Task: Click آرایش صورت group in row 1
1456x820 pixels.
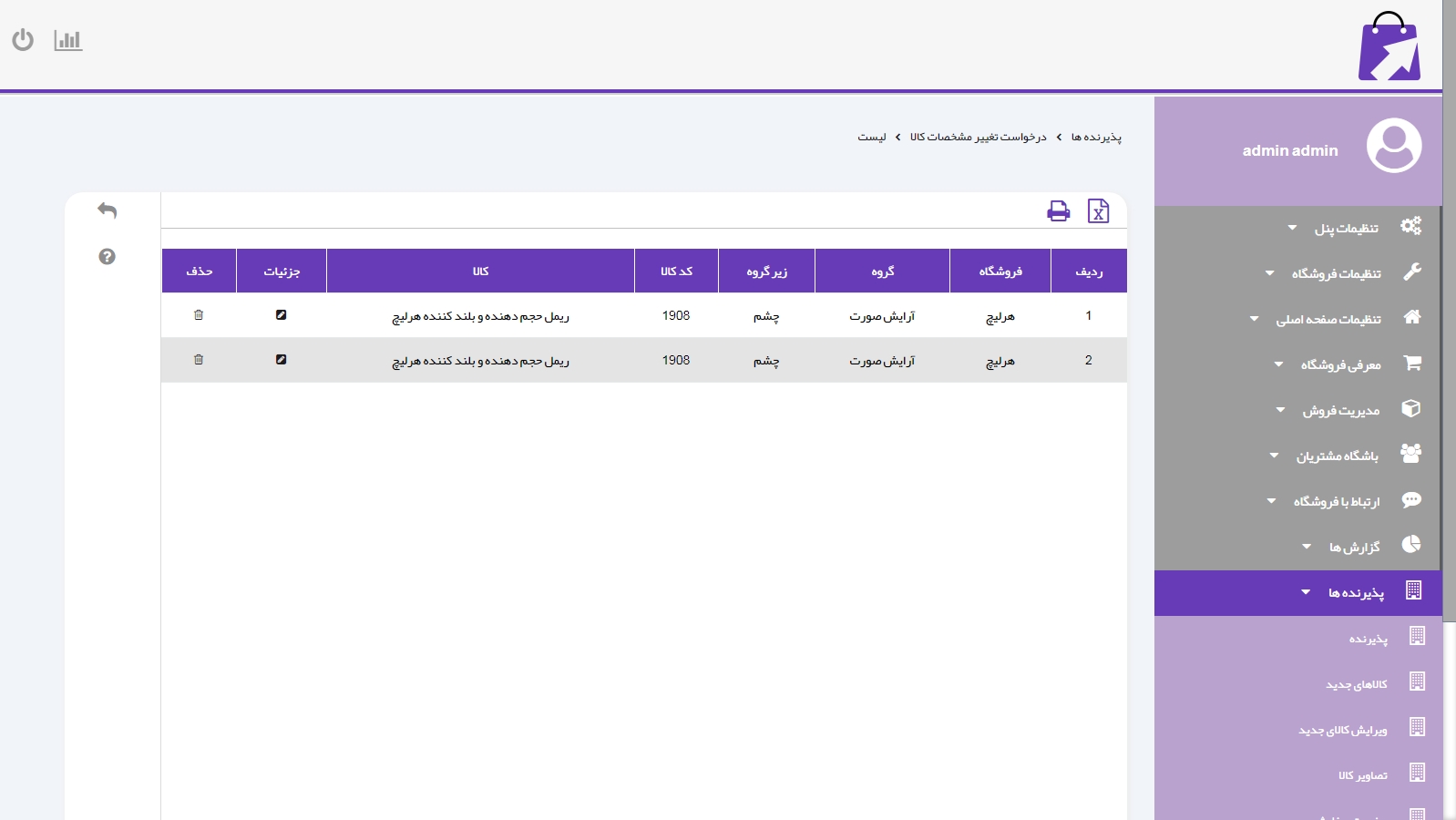Action: [882, 316]
